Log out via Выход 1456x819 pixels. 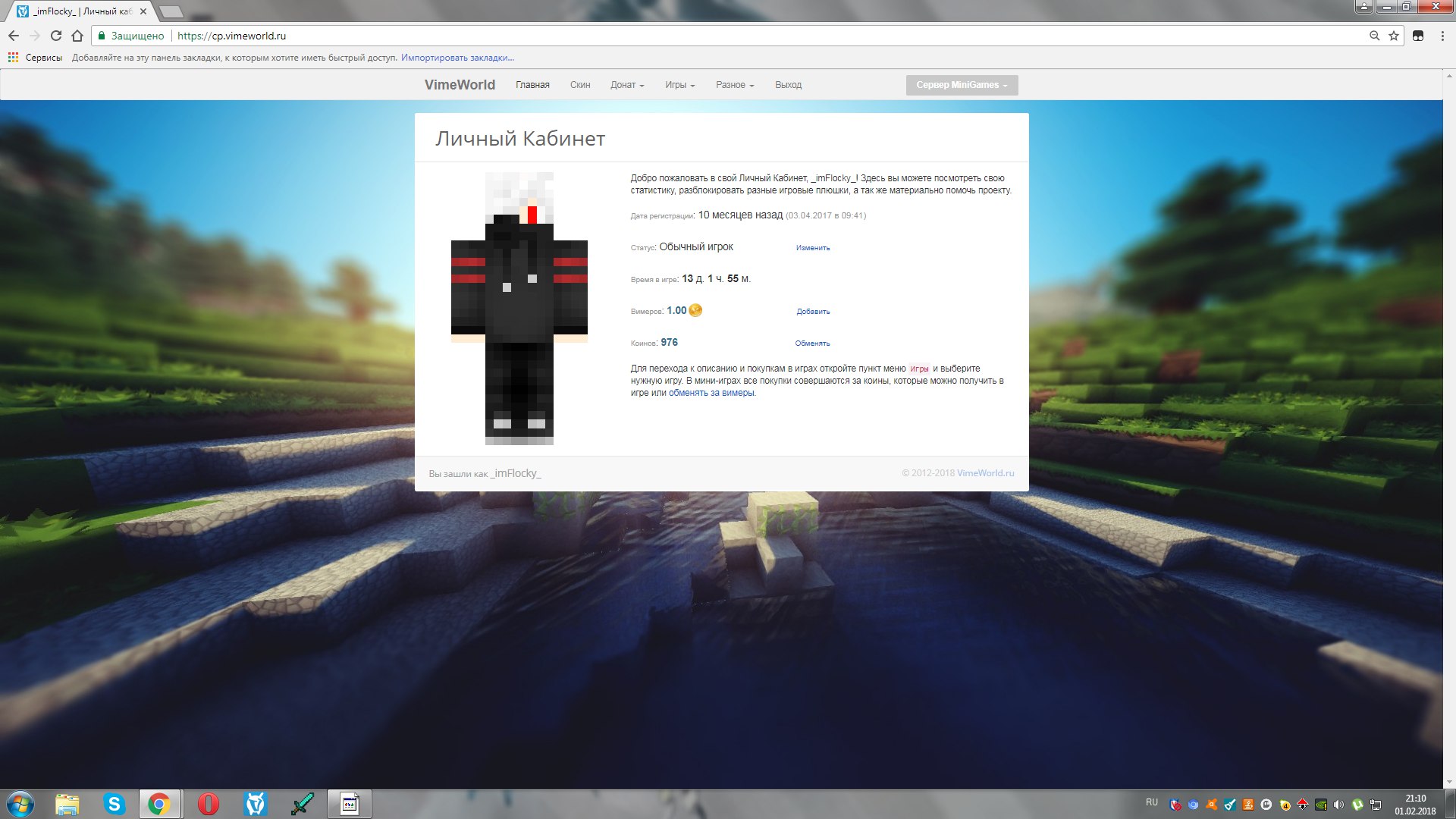788,85
